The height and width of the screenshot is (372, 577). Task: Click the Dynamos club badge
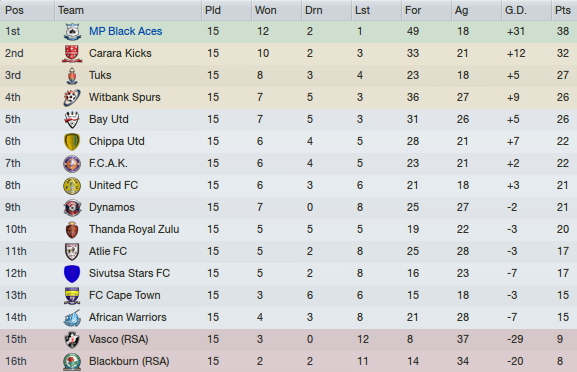pyautogui.click(x=72, y=208)
